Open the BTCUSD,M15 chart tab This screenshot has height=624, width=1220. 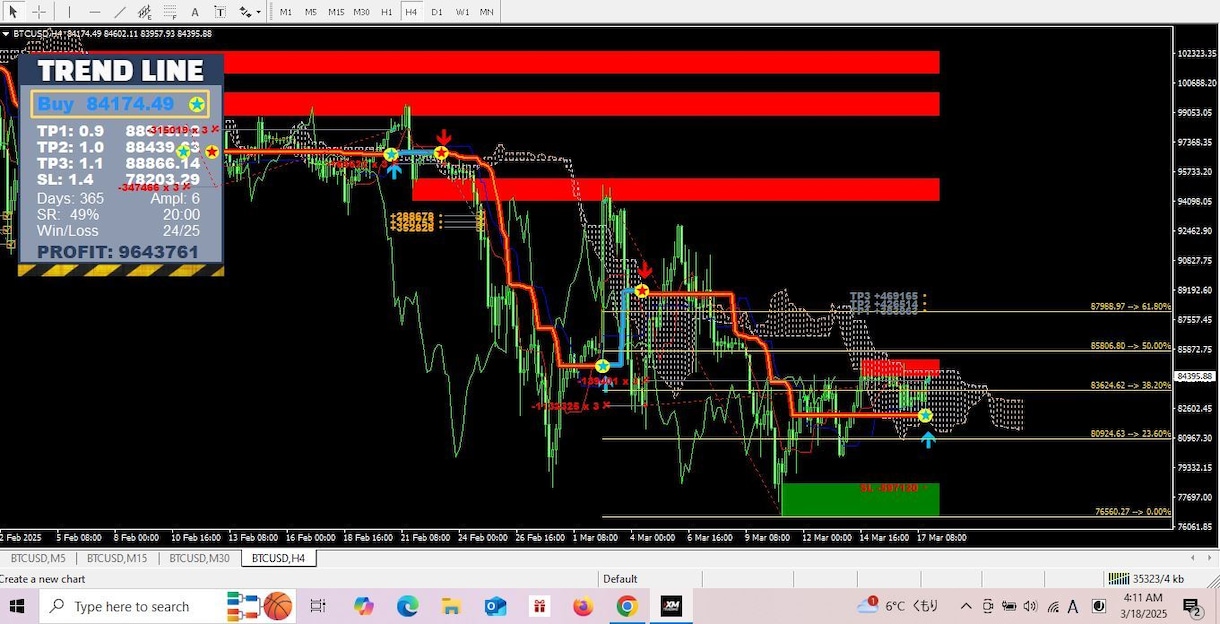[x=117, y=558]
